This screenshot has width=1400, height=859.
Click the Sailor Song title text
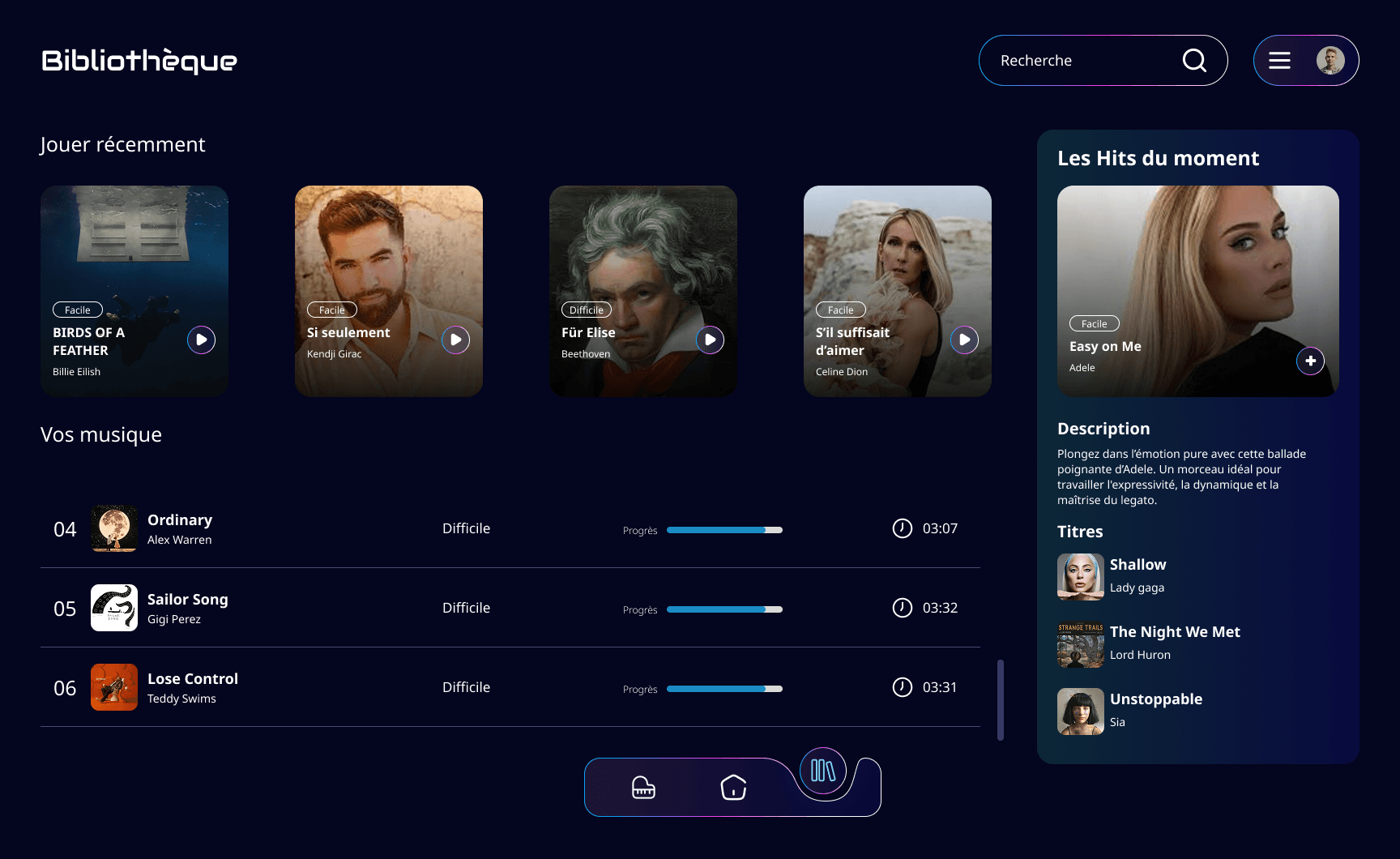click(x=188, y=600)
